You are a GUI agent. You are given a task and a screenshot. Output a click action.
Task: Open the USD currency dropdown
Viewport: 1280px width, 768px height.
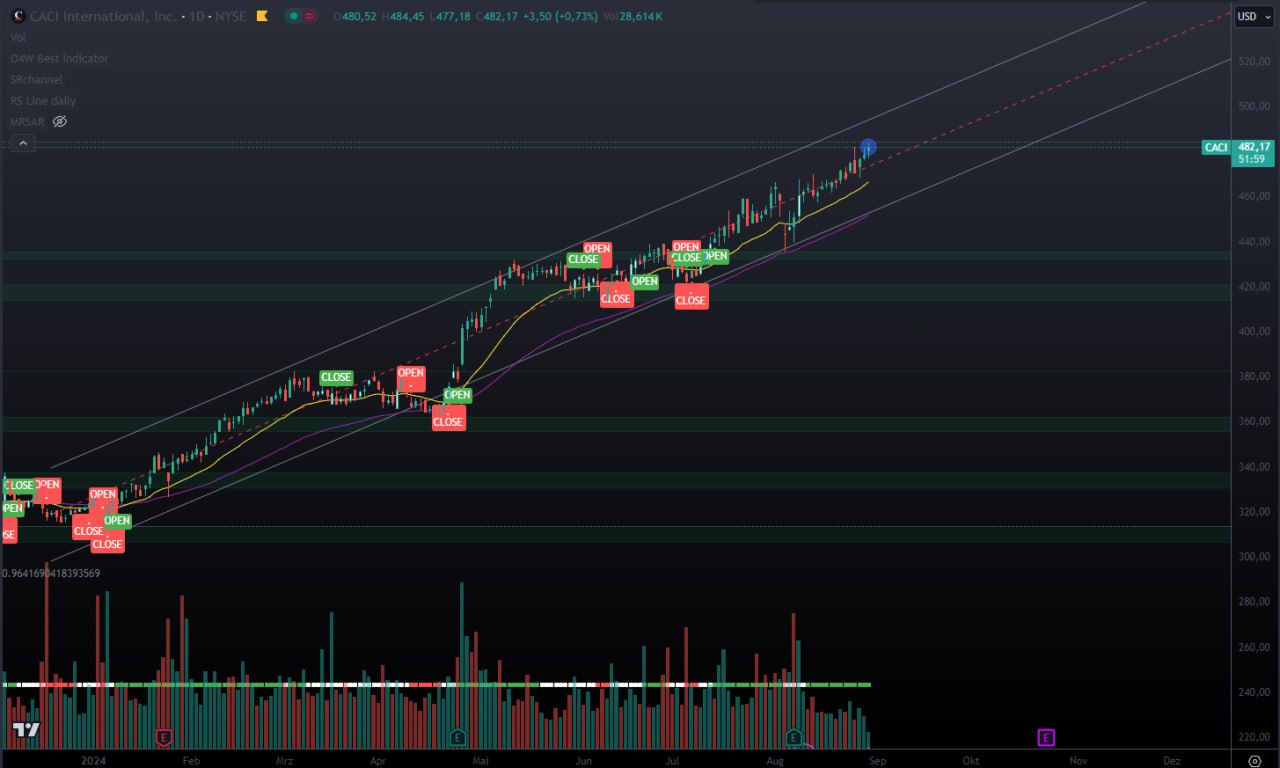[x=1246, y=16]
